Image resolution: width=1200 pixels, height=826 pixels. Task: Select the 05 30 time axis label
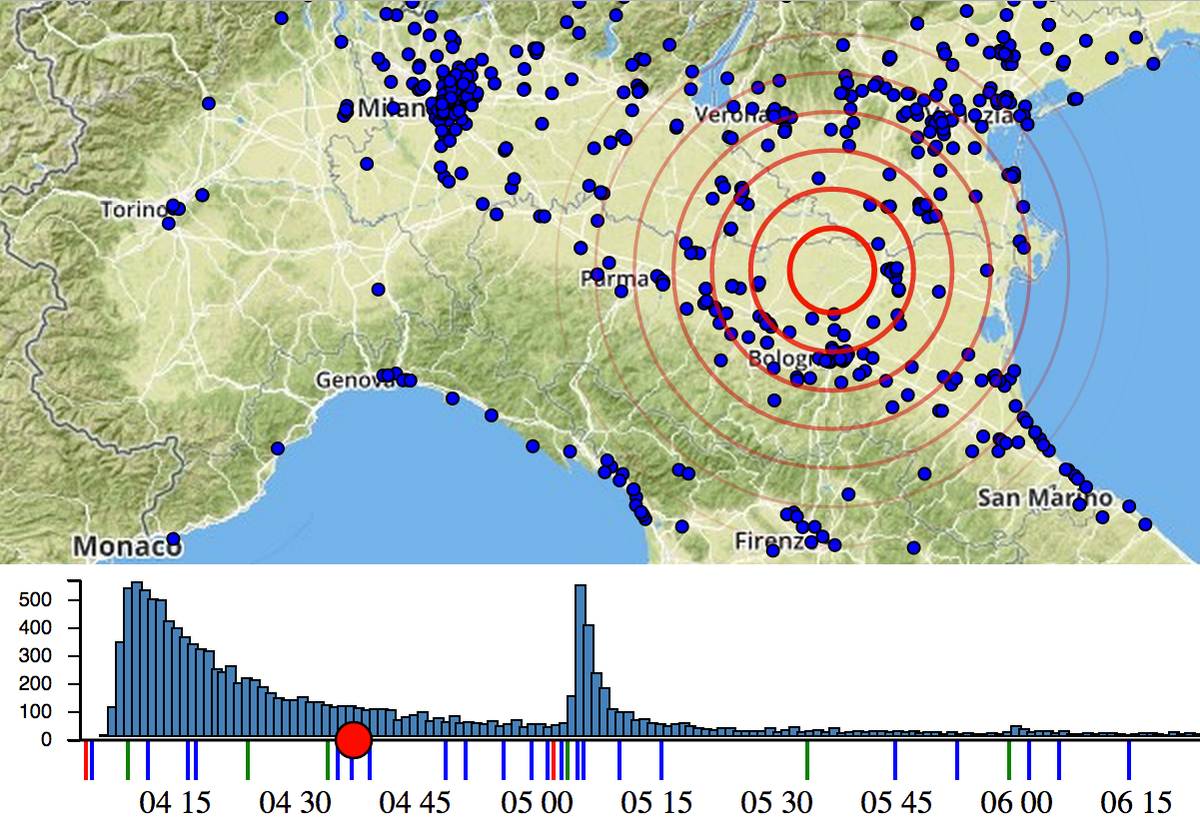point(779,803)
